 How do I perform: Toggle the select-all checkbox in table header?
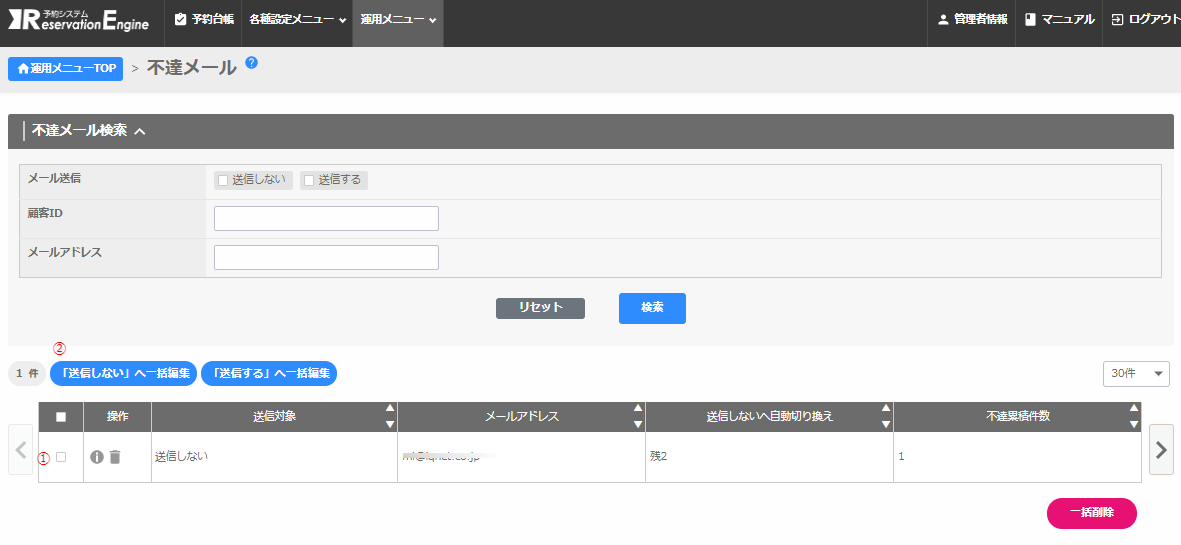pos(61,417)
